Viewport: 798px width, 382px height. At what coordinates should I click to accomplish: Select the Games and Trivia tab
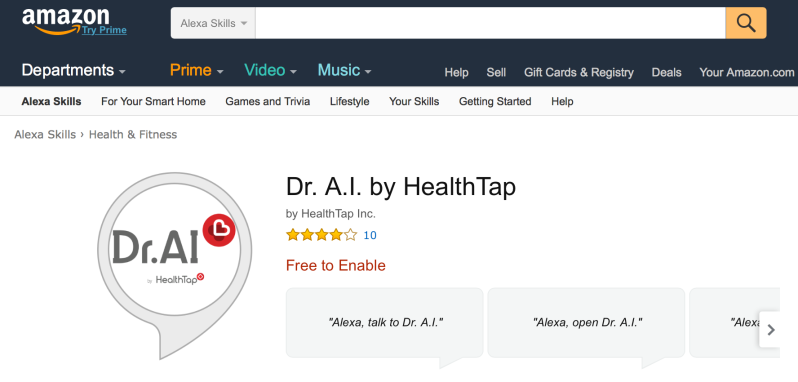click(268, 101)
